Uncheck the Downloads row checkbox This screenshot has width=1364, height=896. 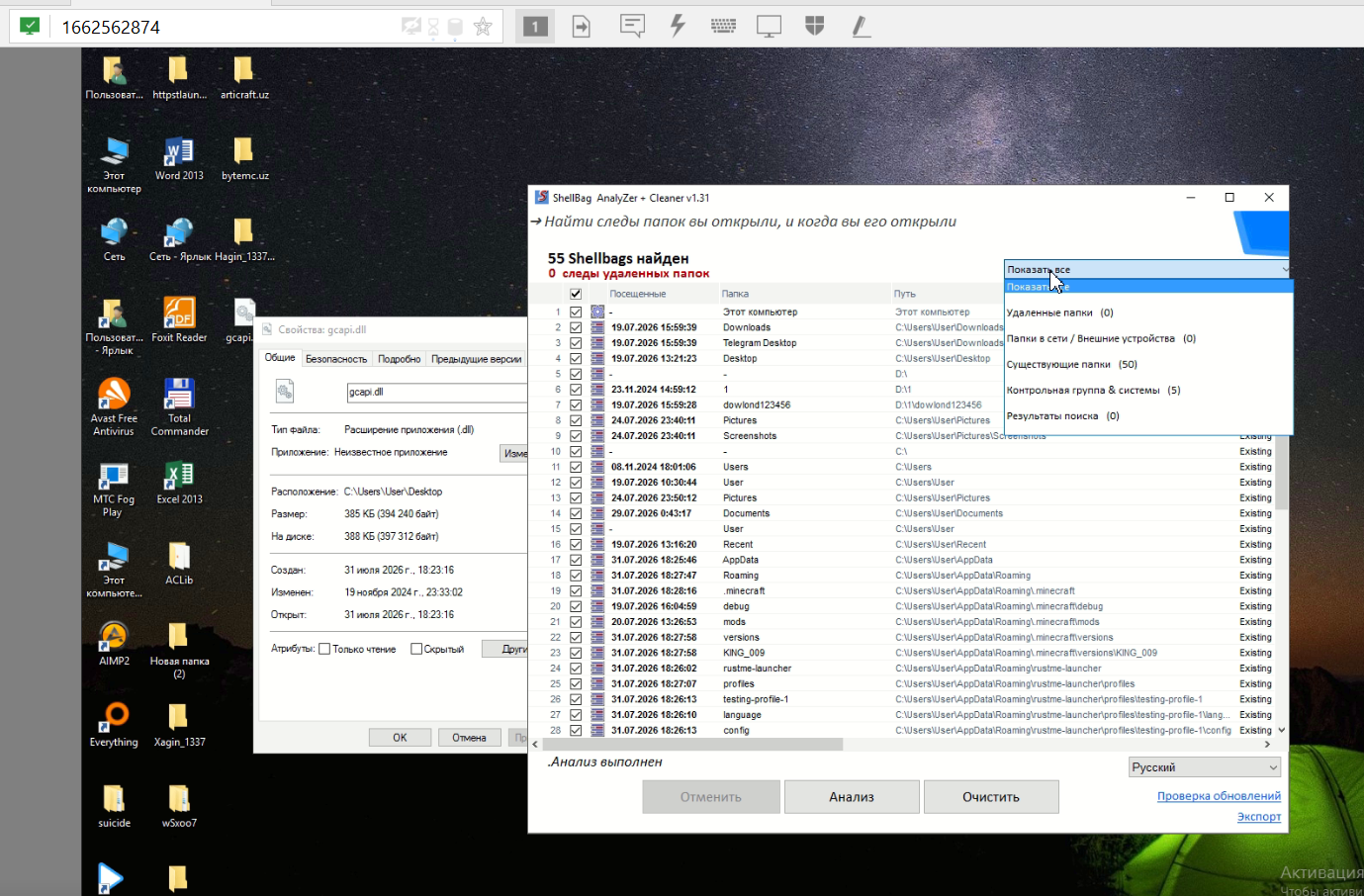tap(576, 327)
